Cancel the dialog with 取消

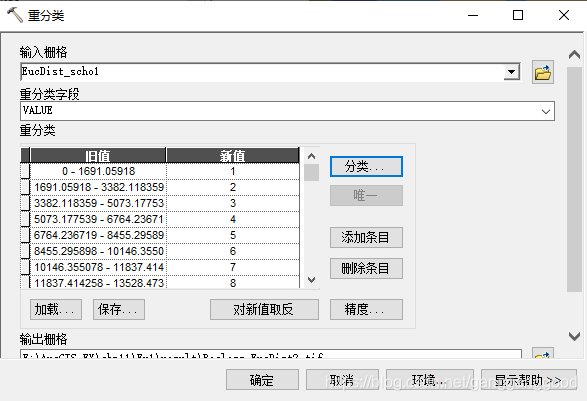[x=342, y=380]
